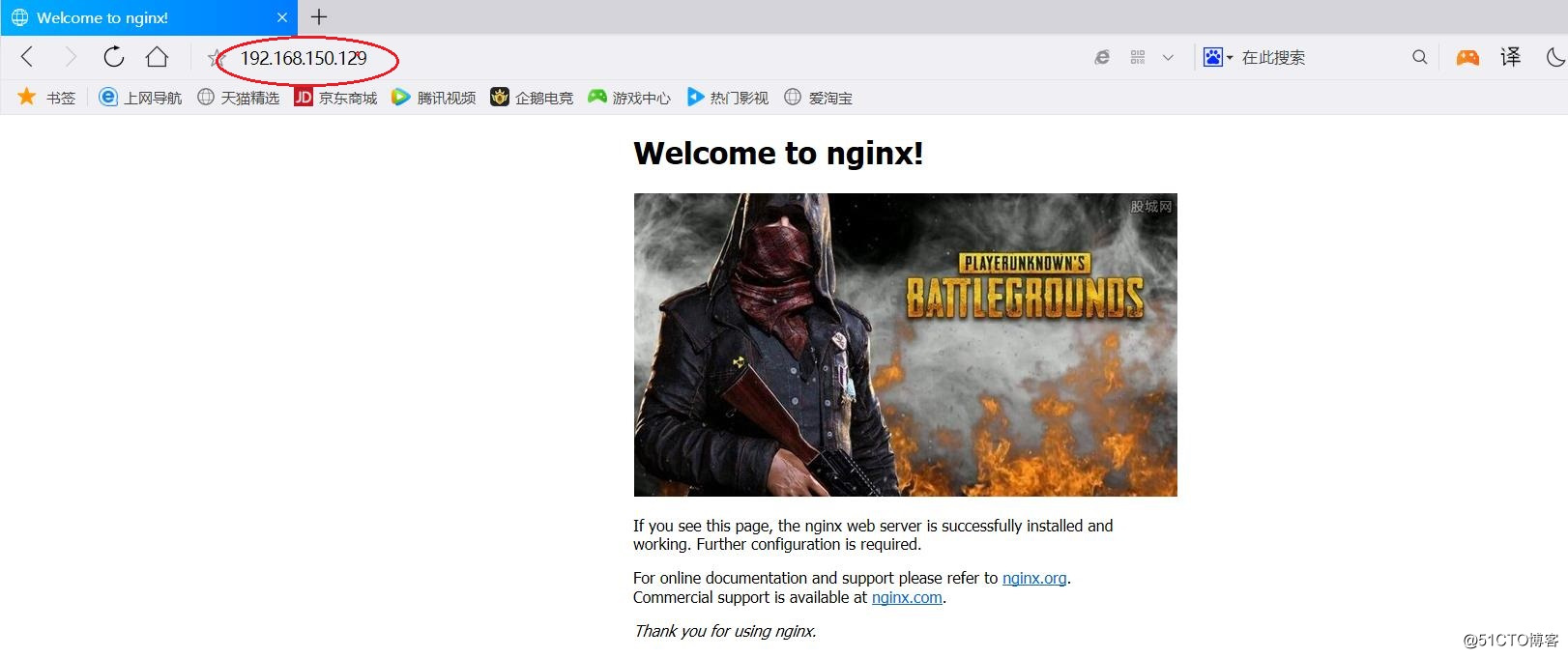
Task: Switch browser engine with the e icon
Action: pos(1102,57)
